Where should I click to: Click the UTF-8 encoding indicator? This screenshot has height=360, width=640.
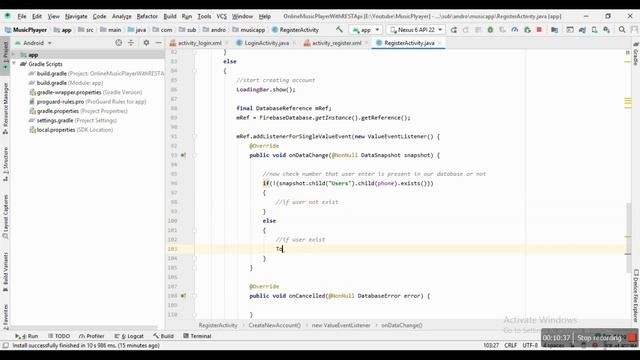coord(530,345)
